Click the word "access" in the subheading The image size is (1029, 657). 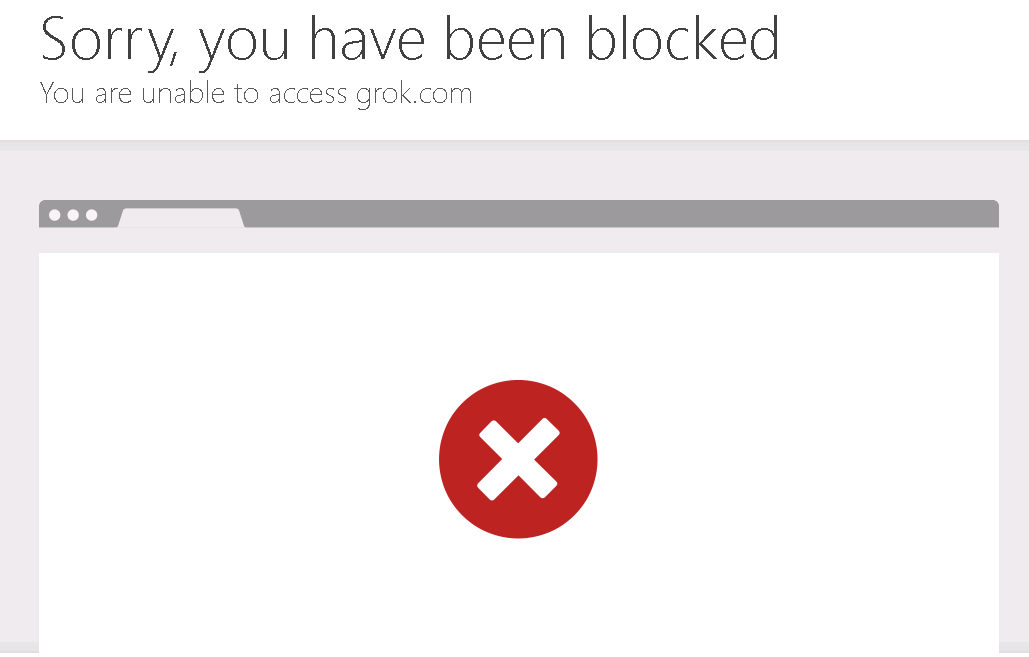click(308, 95)
